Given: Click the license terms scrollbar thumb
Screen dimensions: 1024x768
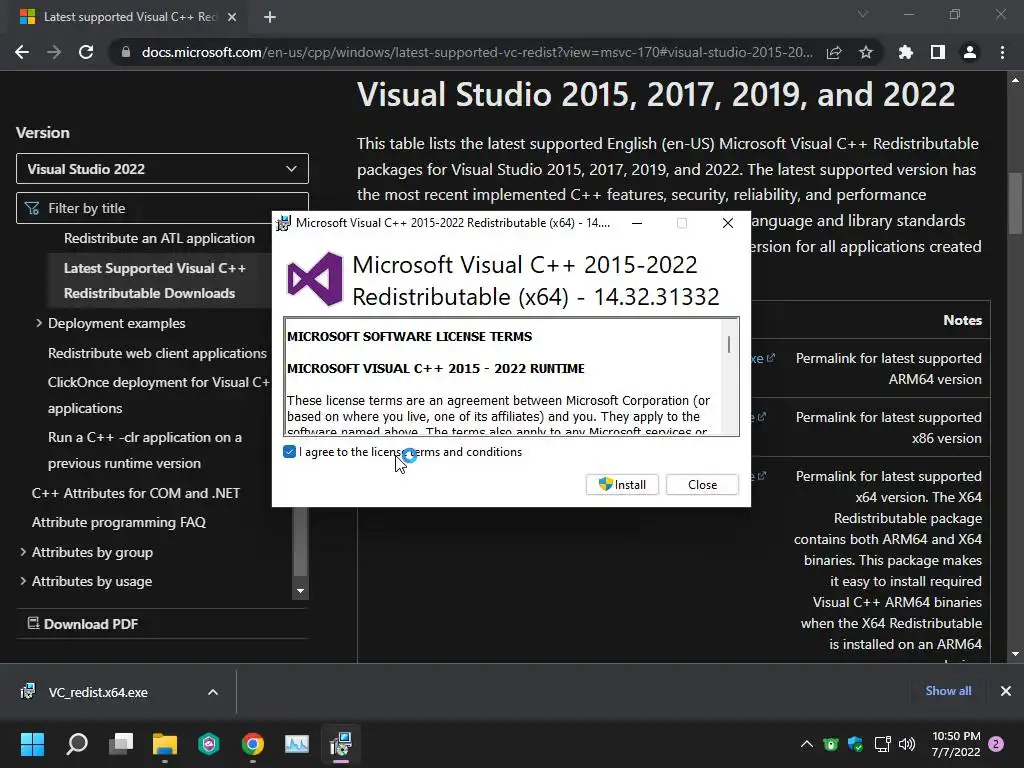Looking at the screenshot, I should point(729,344).
